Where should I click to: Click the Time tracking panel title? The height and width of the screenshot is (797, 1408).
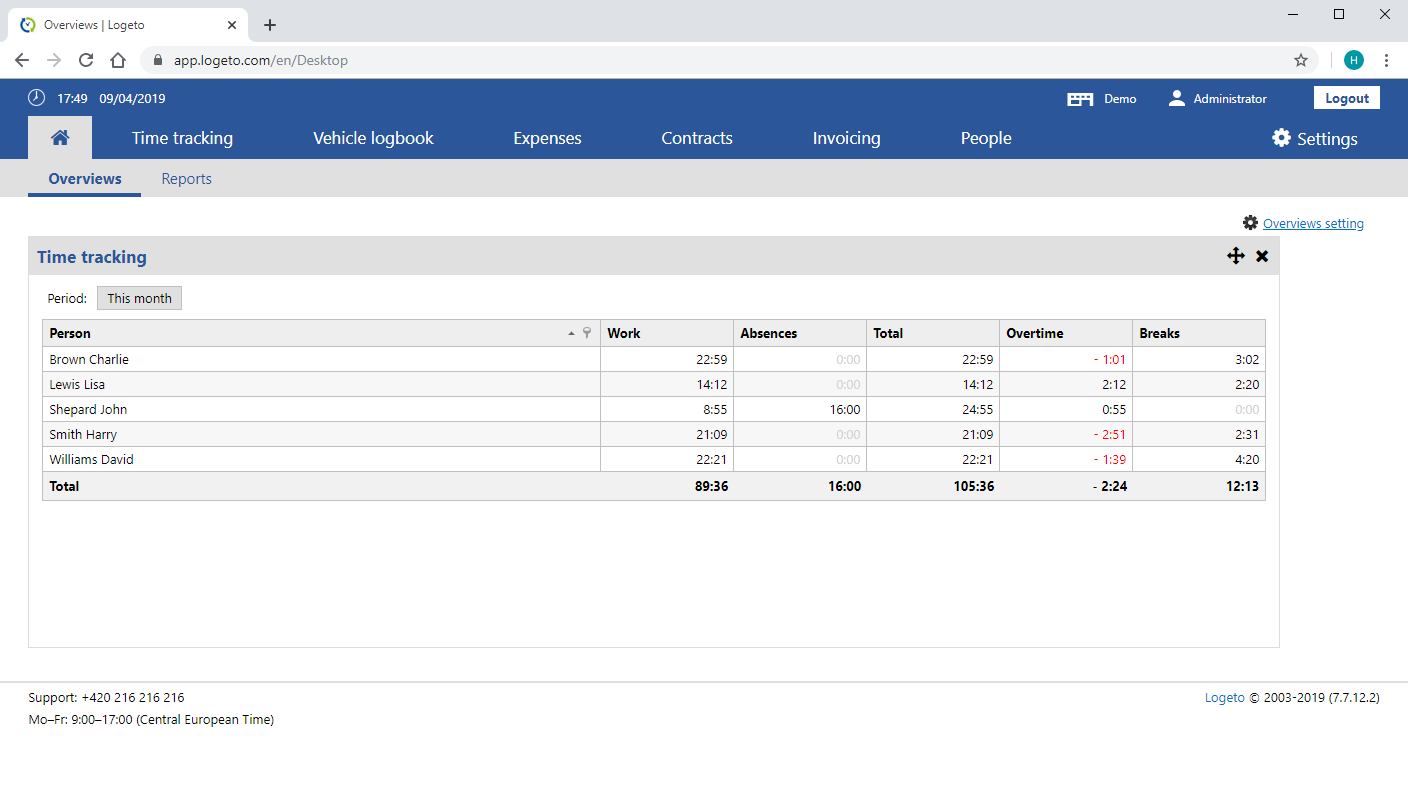pyautogui.click(x=92, y=257)
